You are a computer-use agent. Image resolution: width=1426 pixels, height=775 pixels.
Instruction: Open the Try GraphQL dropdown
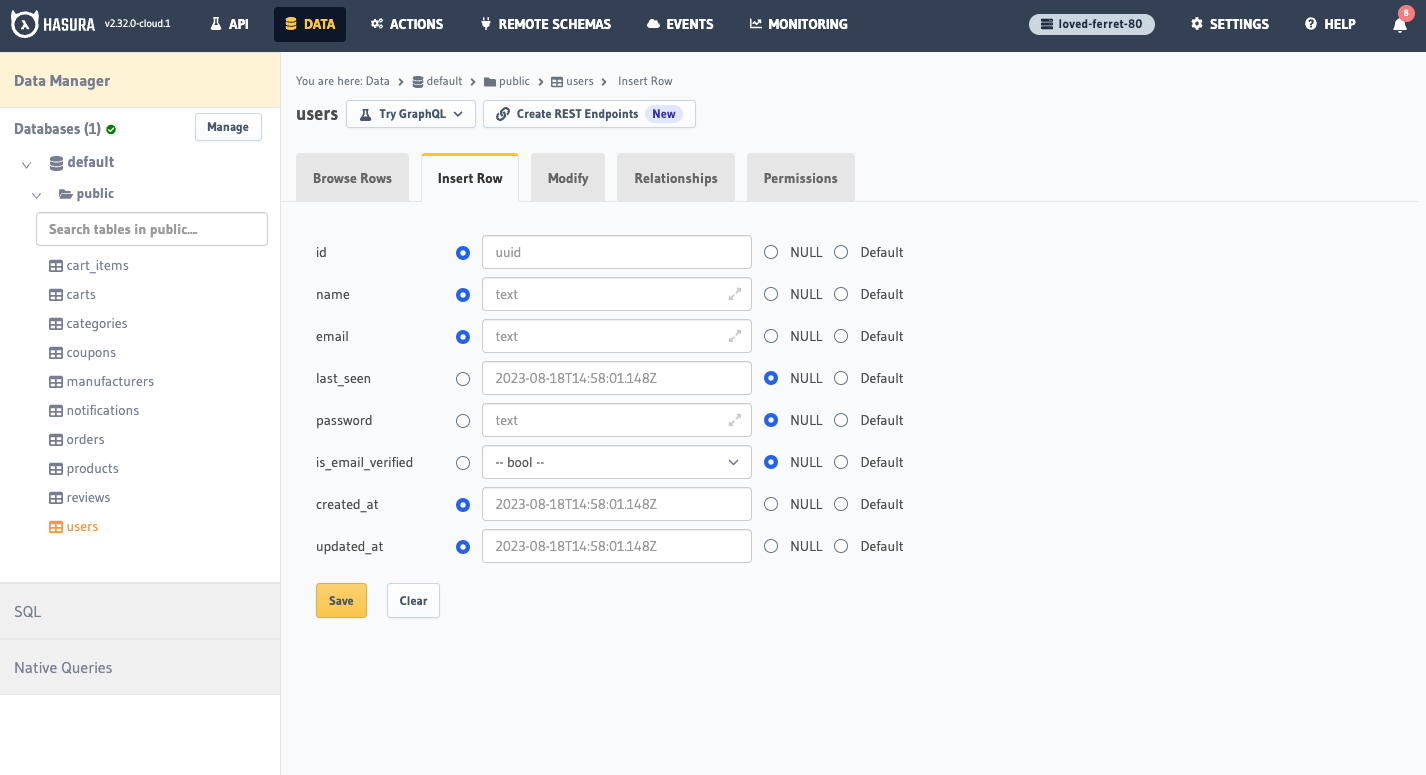point(410,114)
